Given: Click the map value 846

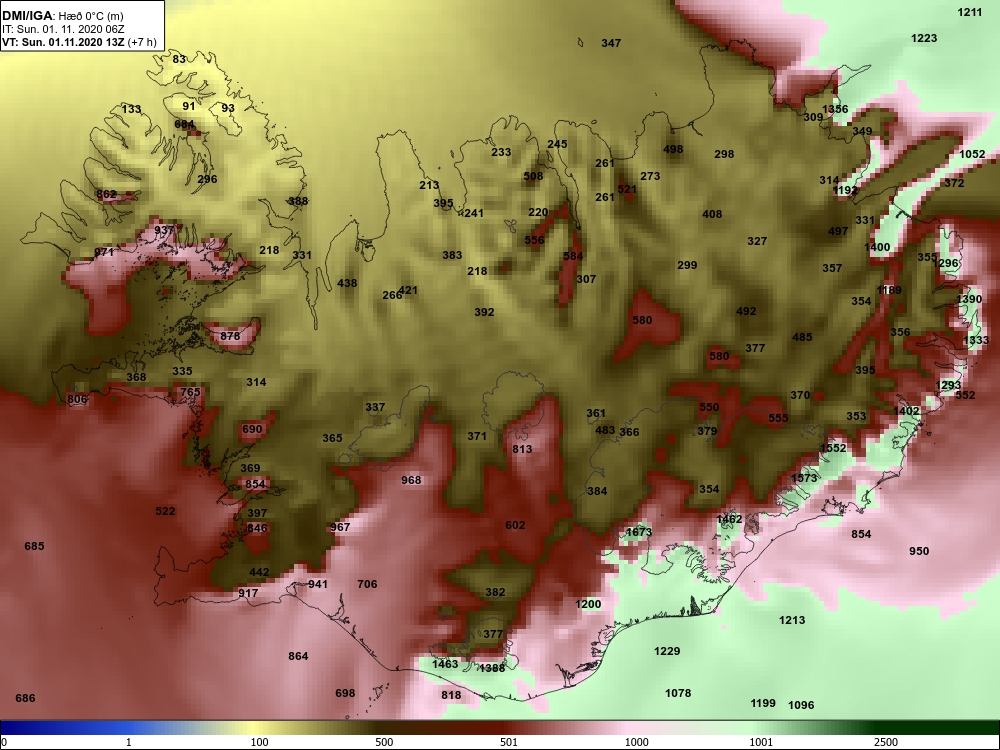Looking at the screenshot, I should [x=257, y=528].
